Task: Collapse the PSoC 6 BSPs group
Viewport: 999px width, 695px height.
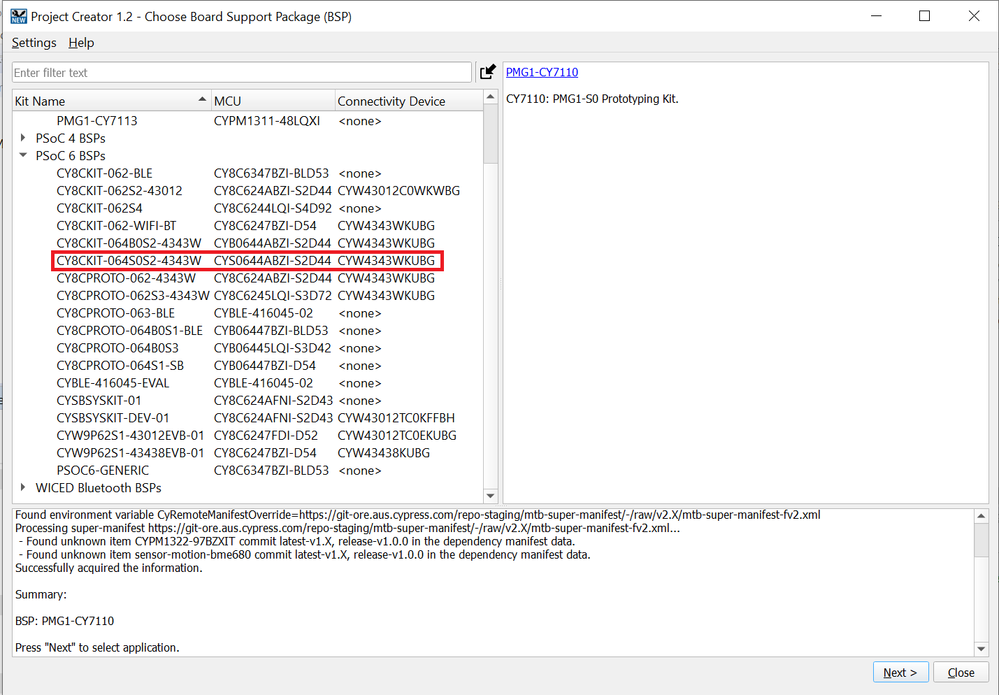Action: [24, 155]
